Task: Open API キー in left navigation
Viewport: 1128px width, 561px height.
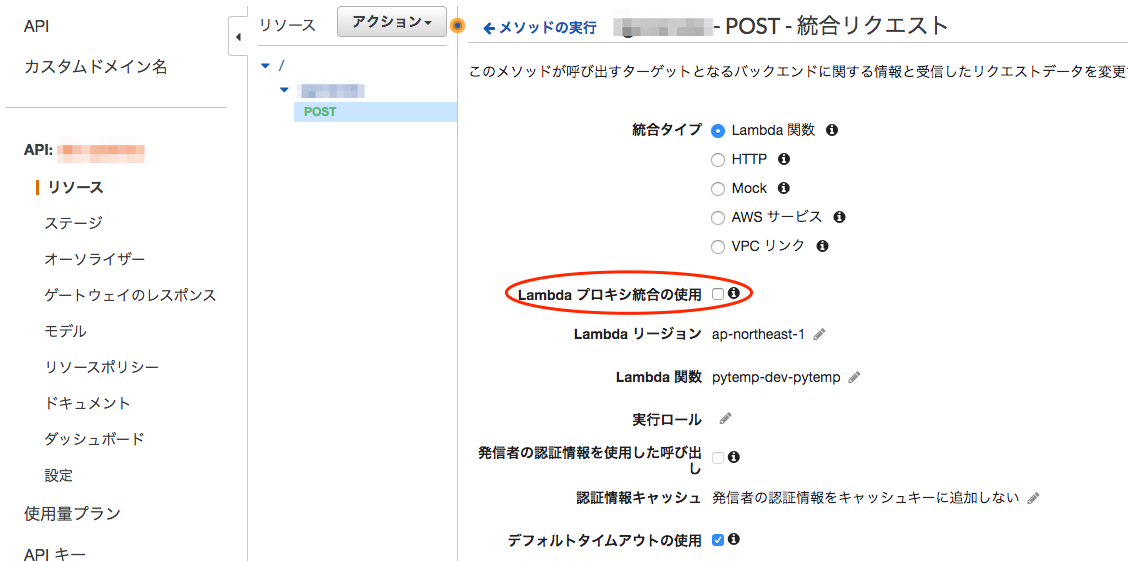Action: (x=55, y=553)
